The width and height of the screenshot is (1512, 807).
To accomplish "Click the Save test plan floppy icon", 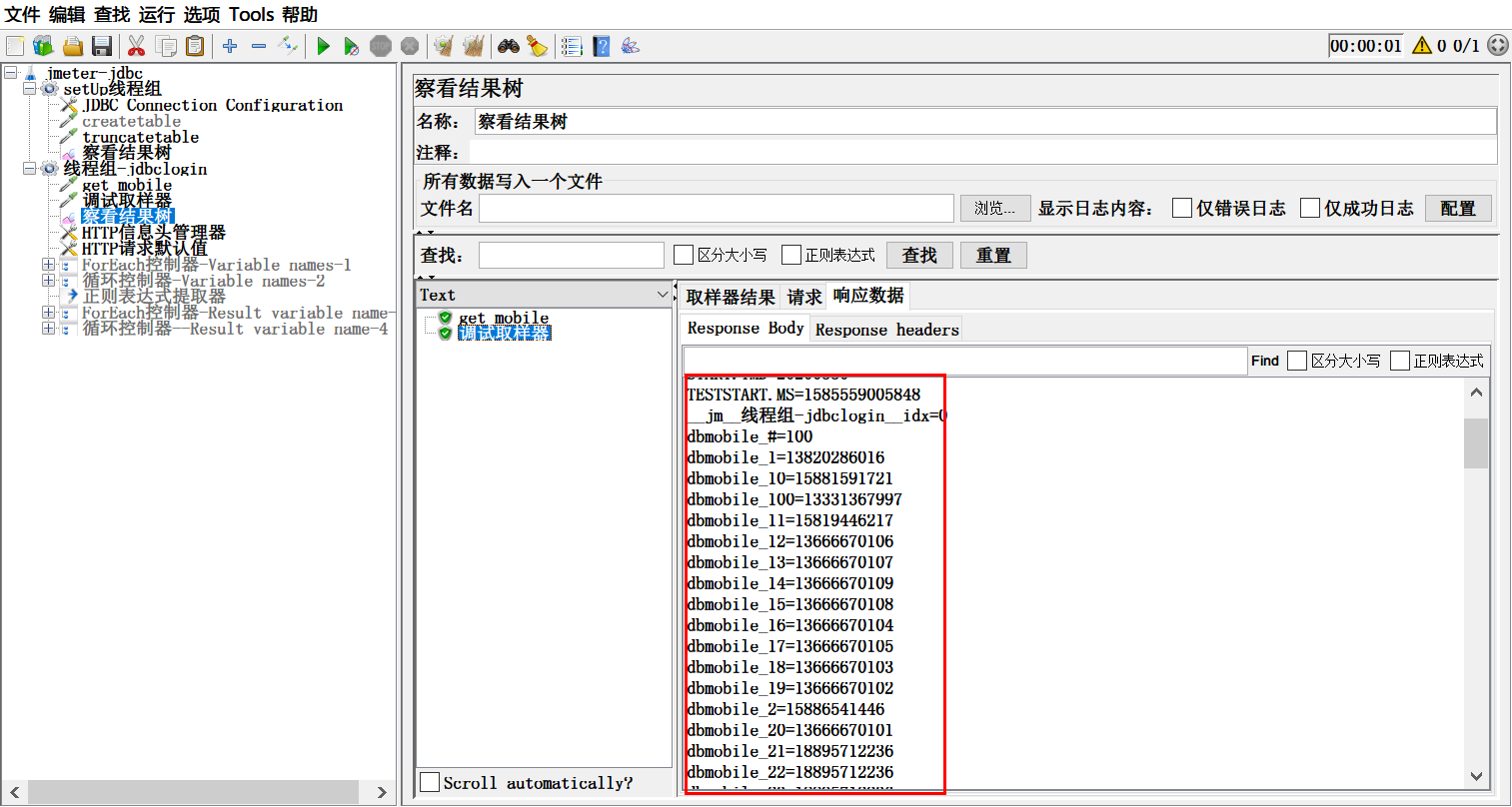I will click(x=101, y=46).
